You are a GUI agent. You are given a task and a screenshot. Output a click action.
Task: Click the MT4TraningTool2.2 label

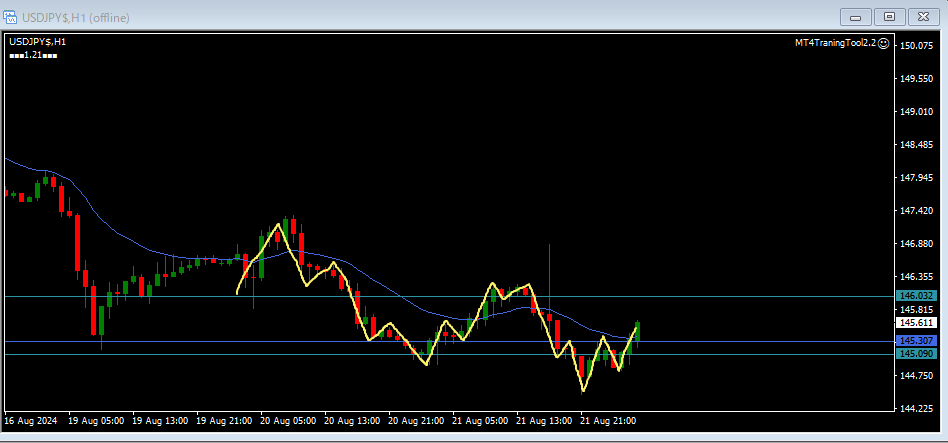(x=834, y=44)
